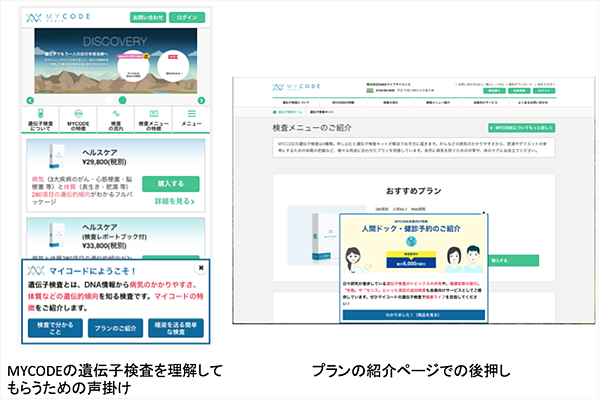Close the マイコードにようこそ popup
This screenshot has height=399, width=599.
tap(201, 268)
